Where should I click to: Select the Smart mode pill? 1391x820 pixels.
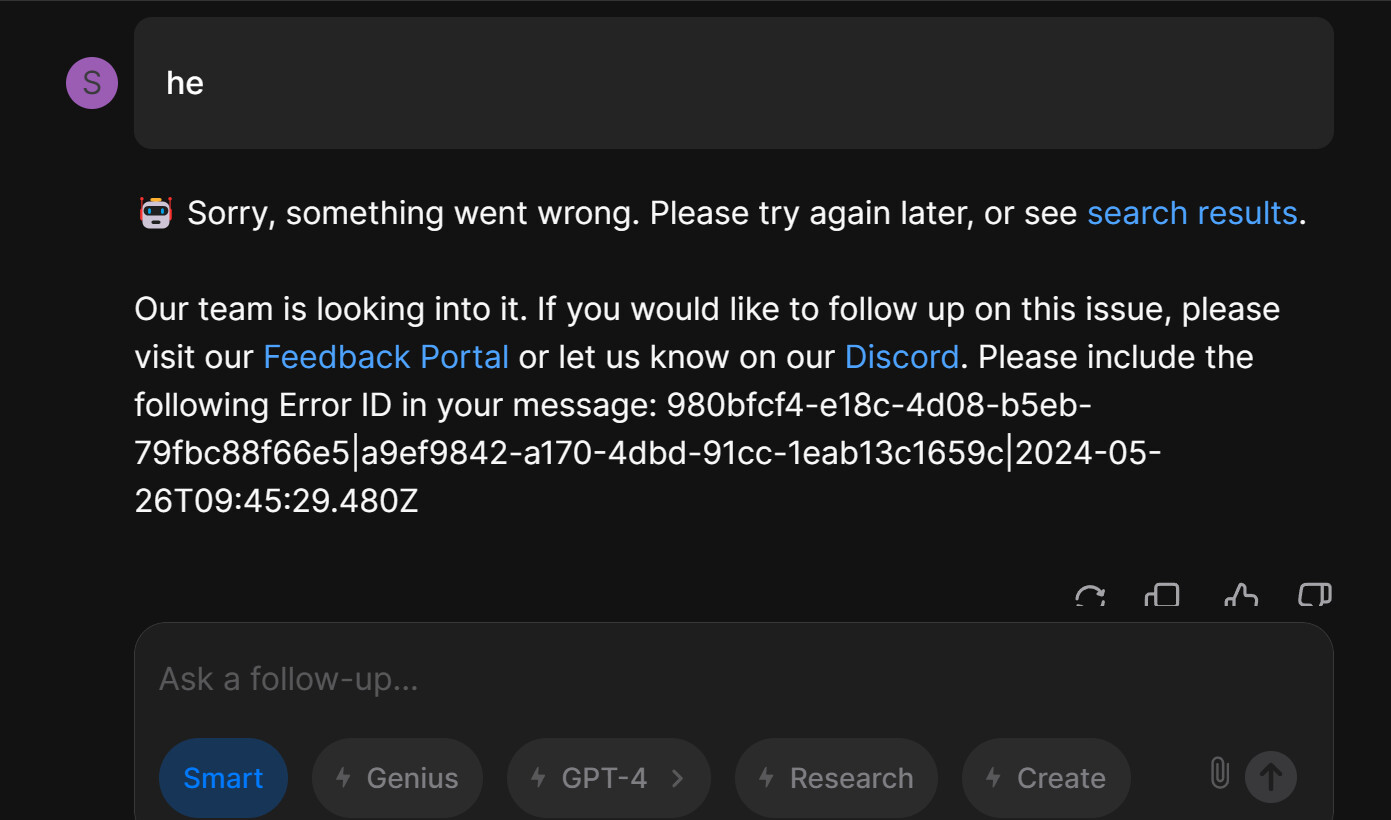click(x=223, y=778)
